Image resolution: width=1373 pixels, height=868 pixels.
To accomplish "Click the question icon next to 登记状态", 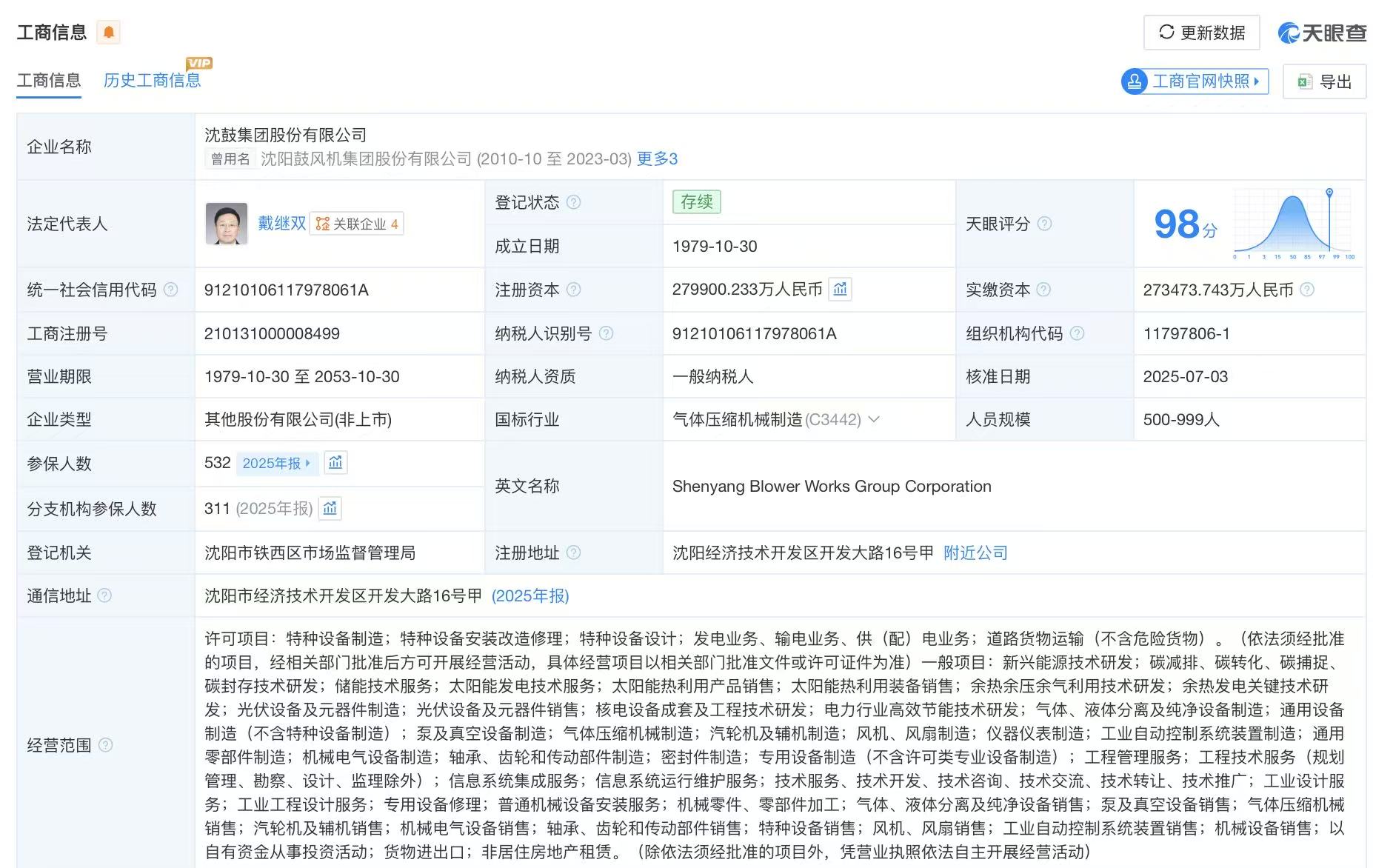I will pos(573,202).
